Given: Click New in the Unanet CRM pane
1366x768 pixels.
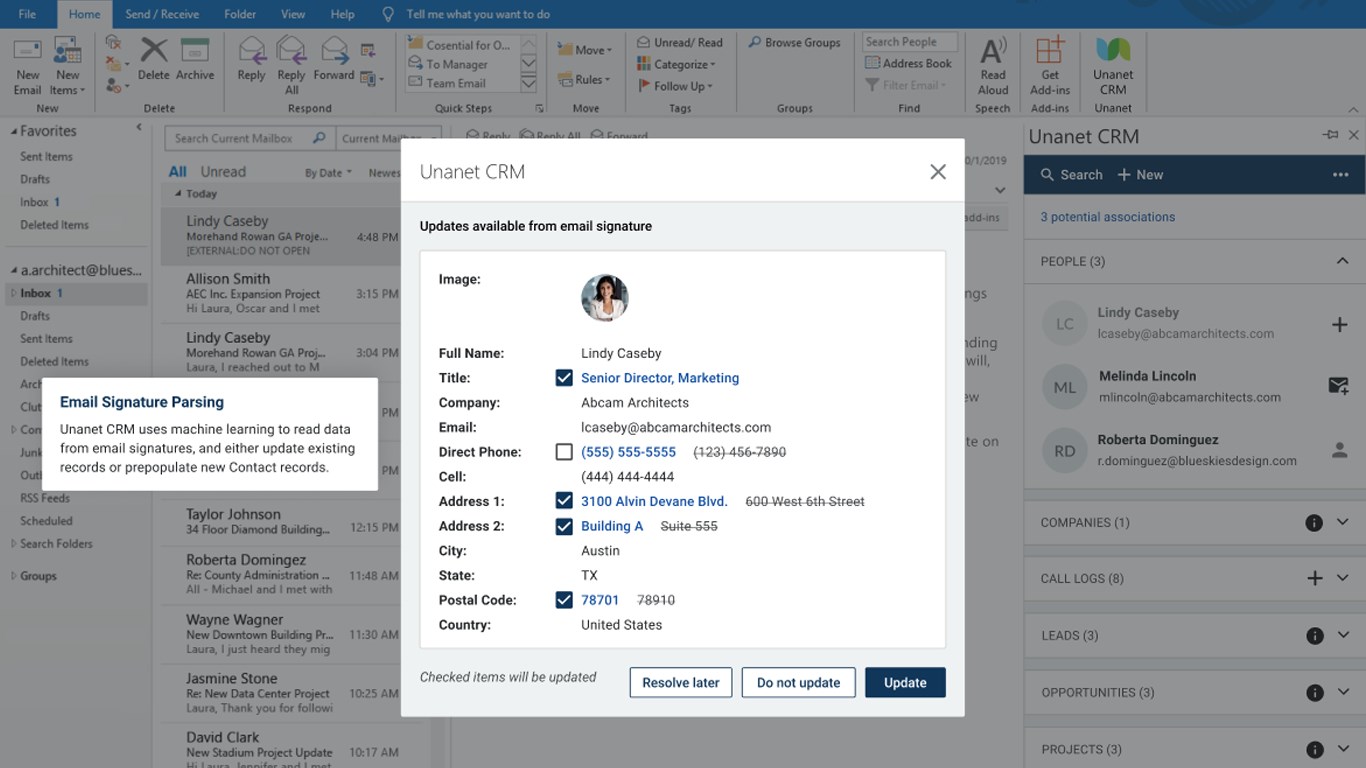Looking at the screenshot, I should (1140, 175).
